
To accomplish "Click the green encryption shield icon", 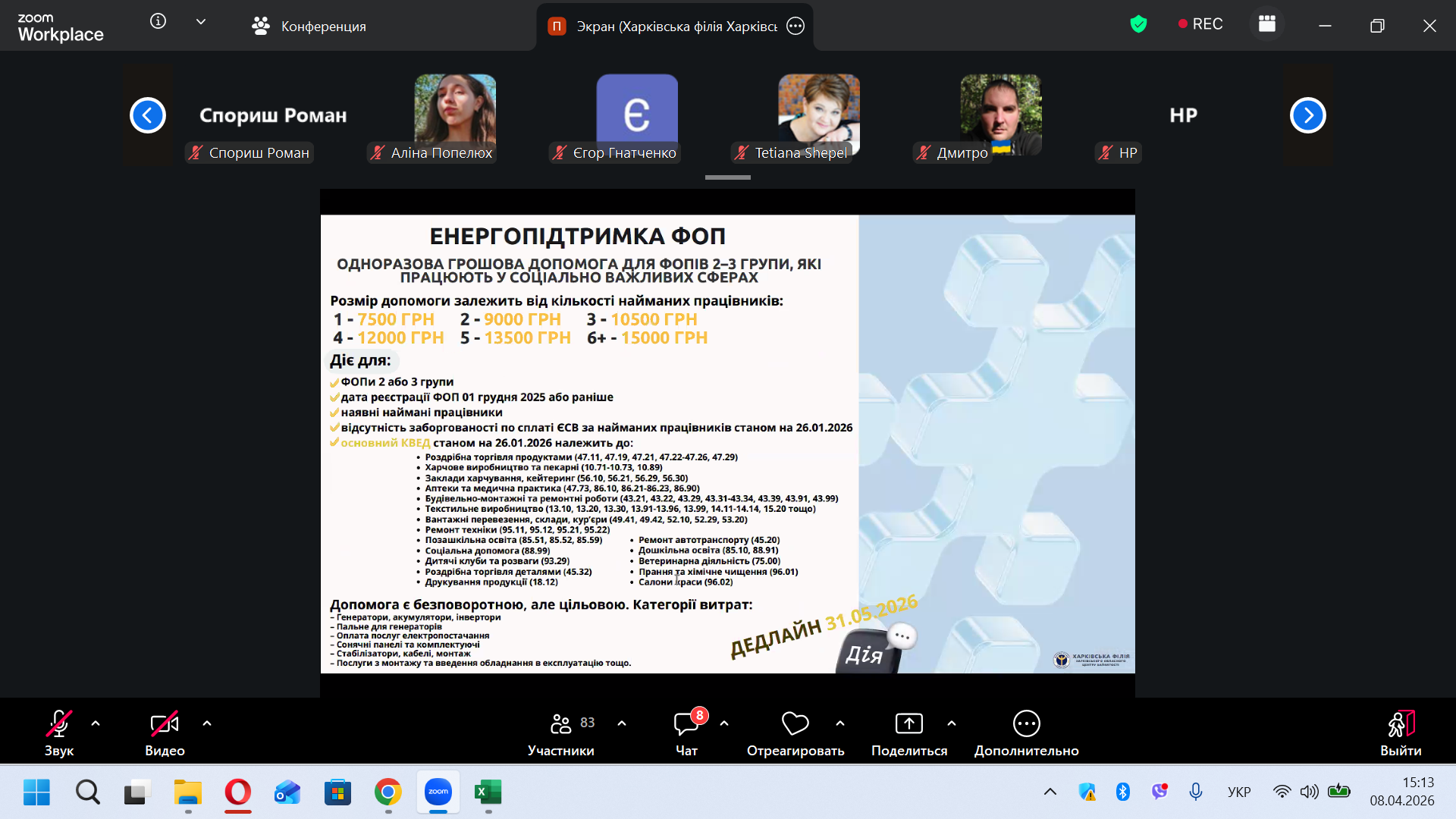I will coord(1138,24).
